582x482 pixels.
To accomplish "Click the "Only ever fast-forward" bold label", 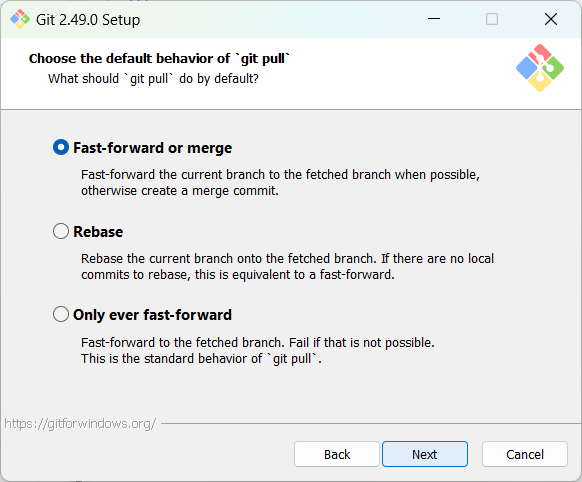I will point(152,315).
